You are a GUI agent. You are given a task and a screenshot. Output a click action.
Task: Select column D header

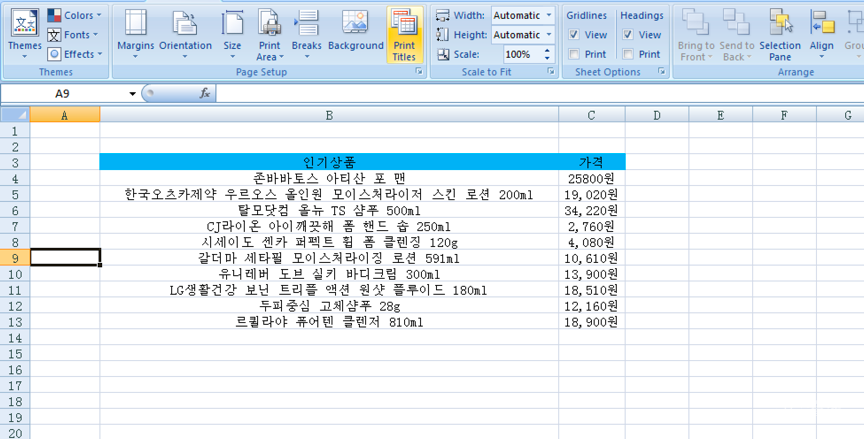(x=657, y=115)
